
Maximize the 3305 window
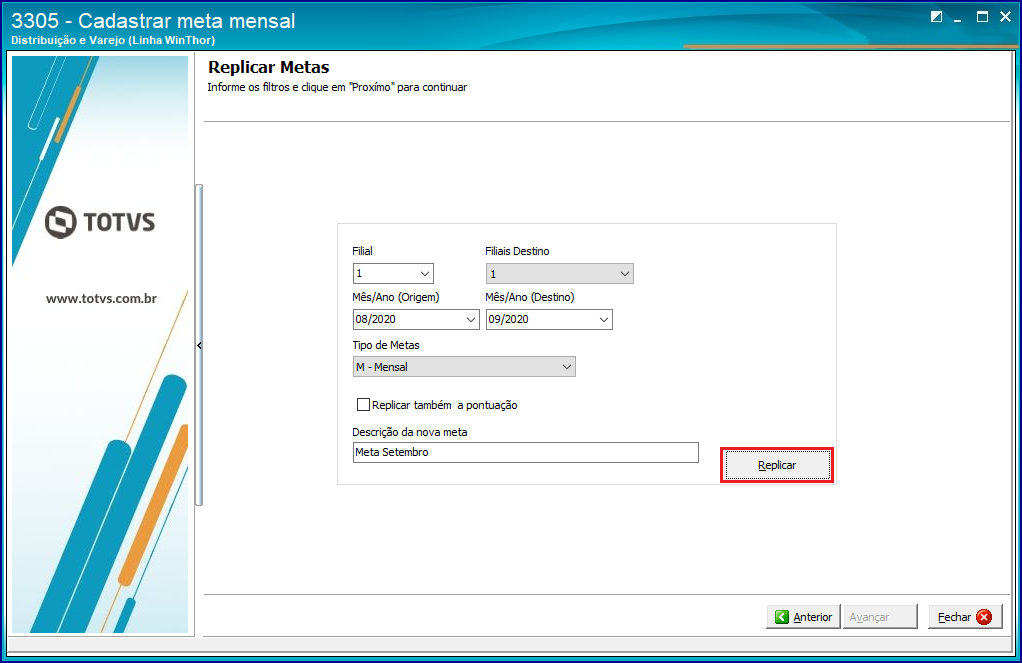pos(982,17)
